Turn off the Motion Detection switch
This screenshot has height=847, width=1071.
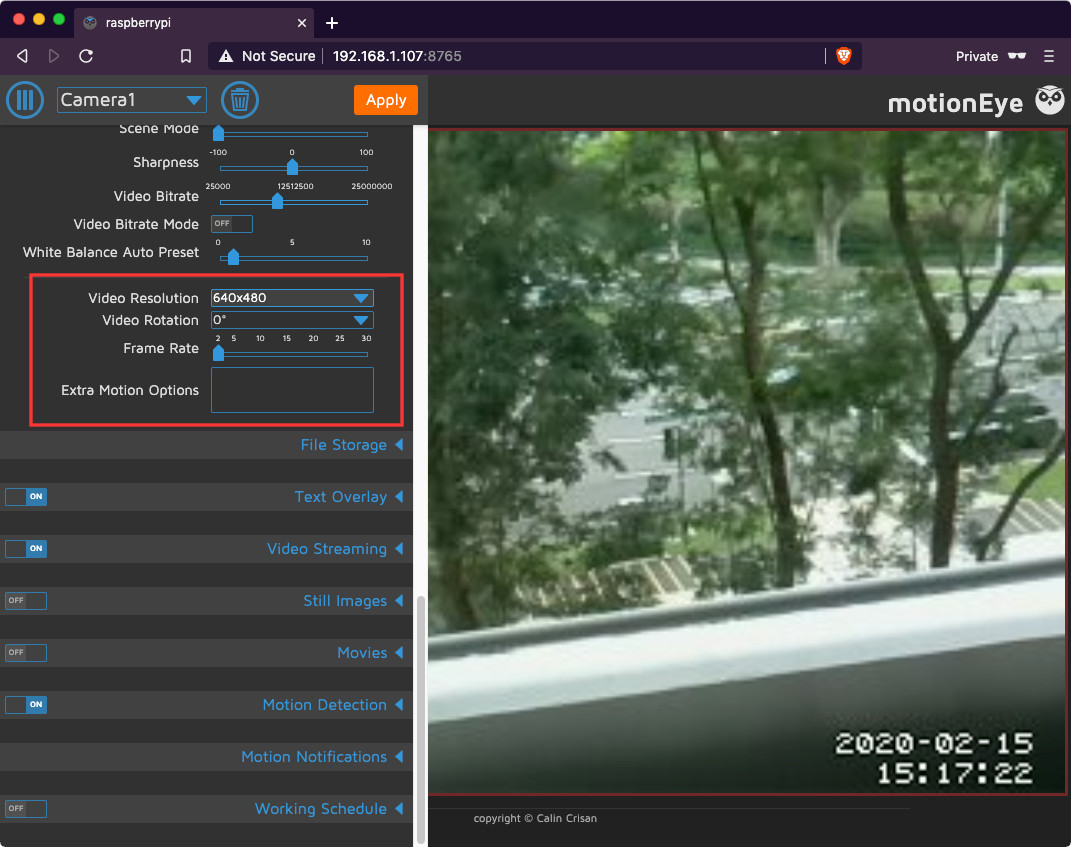click(26, 704)
